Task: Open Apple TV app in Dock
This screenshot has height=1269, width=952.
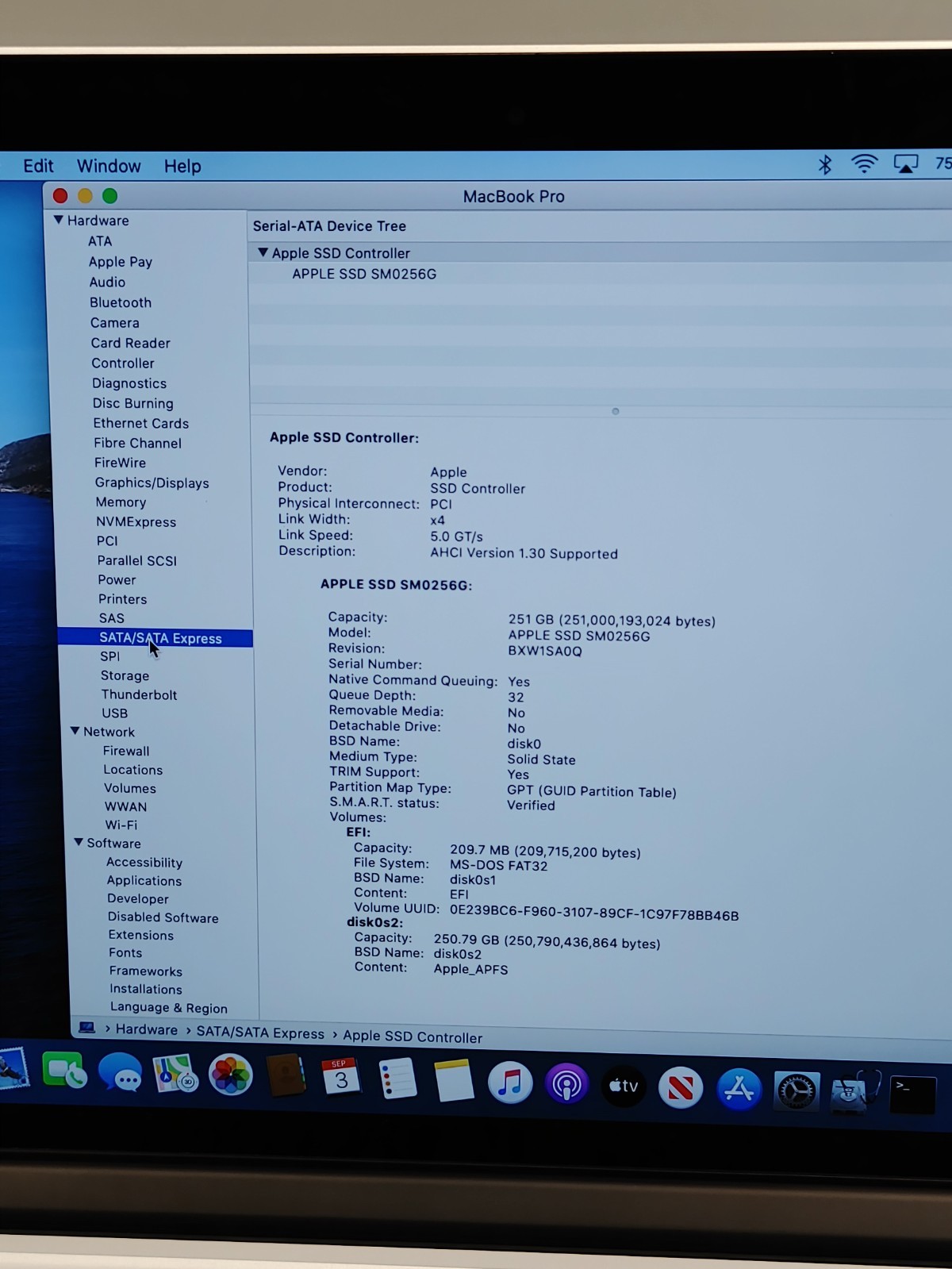Action: pos(624,1086)
